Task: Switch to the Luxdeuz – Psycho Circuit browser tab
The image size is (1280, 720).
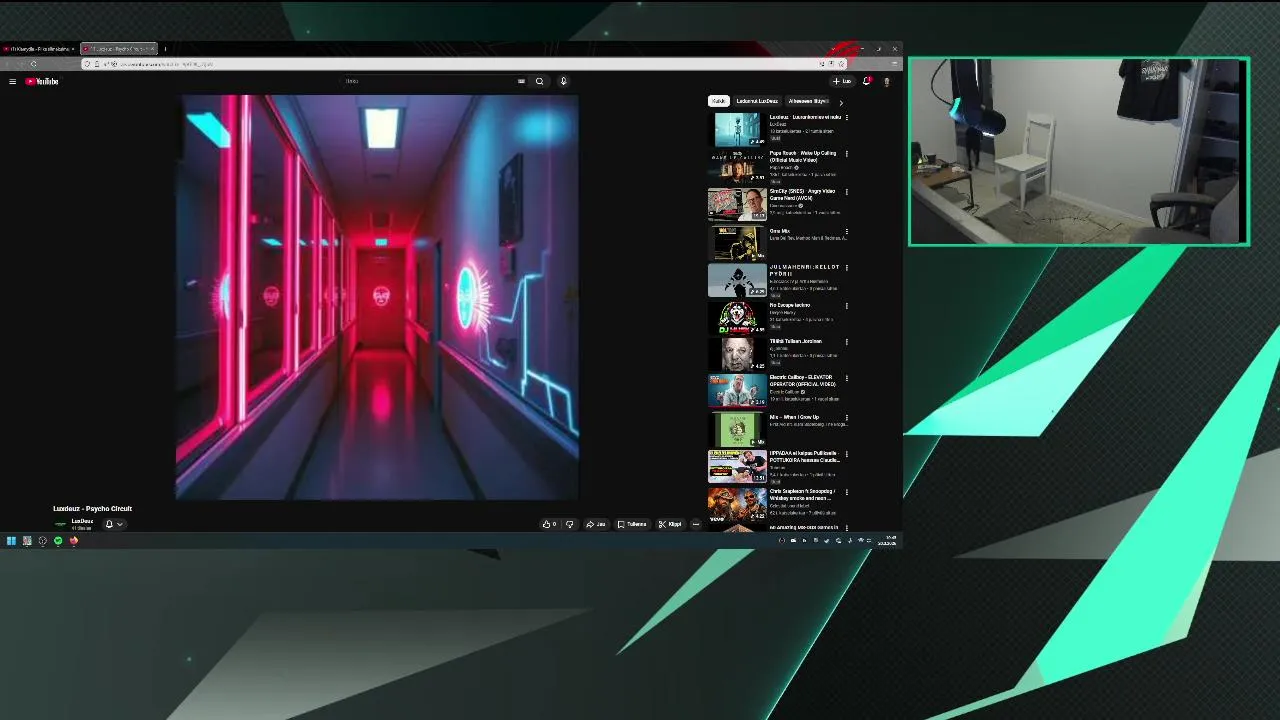Action: (119, 48)
